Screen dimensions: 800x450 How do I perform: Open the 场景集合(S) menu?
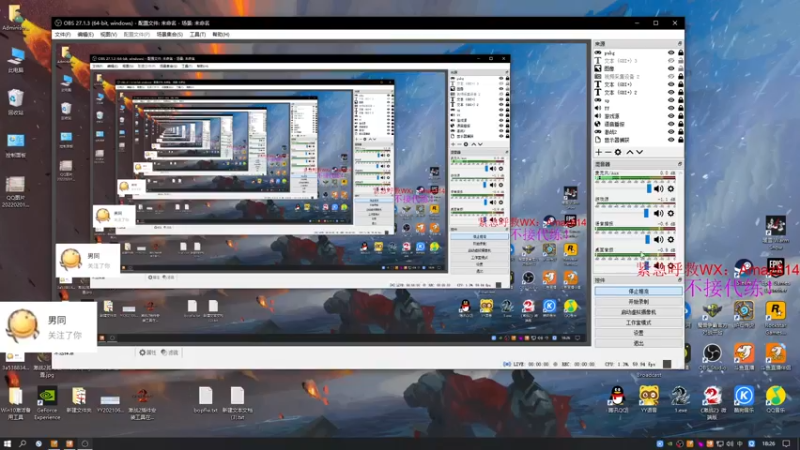(169, 34)
